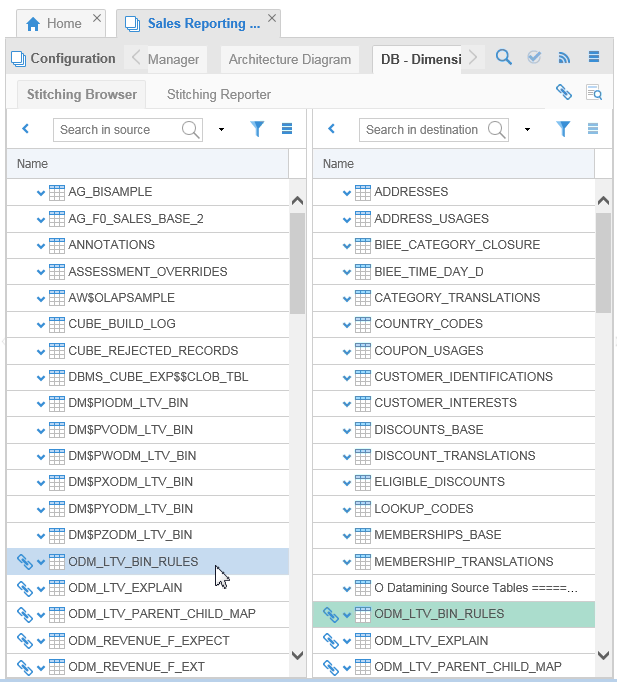Screen dimensions: 617x682
Task: Open the source panel list menu icon
Action: [x=287, y=129]
